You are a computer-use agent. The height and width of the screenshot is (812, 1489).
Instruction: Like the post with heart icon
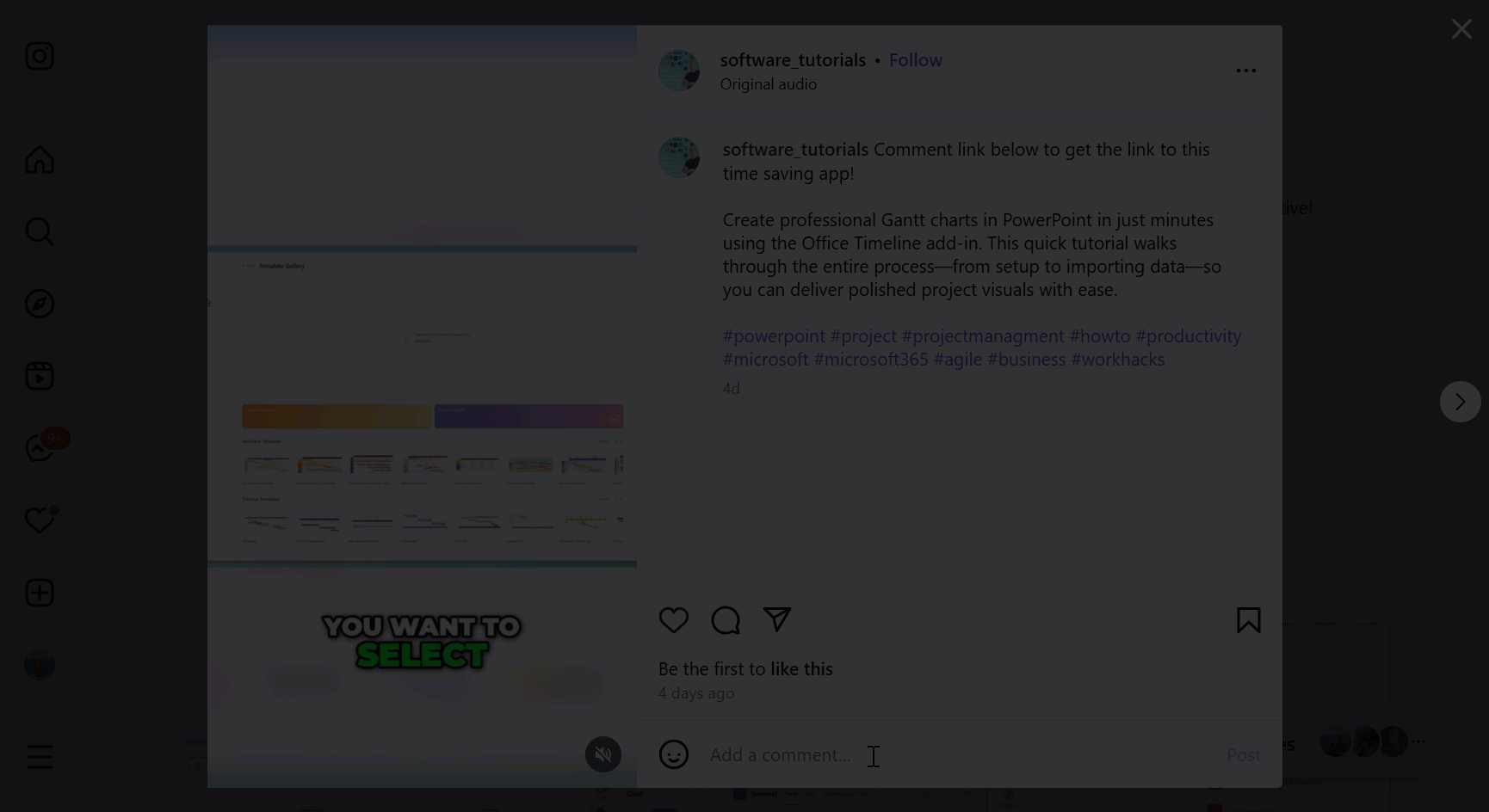coord(674,620)
